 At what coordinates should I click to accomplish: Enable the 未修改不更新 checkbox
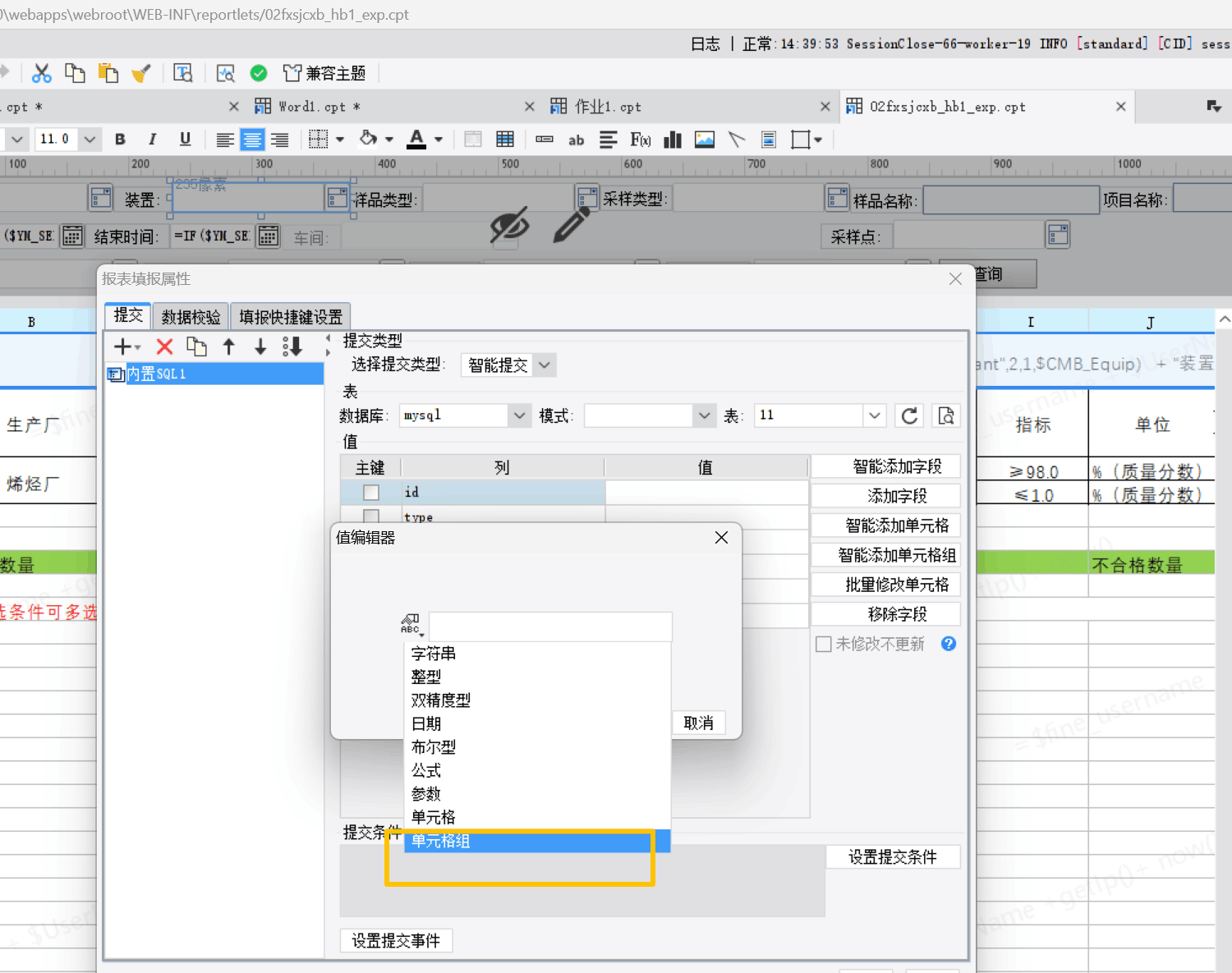click(x=823, y=644)
